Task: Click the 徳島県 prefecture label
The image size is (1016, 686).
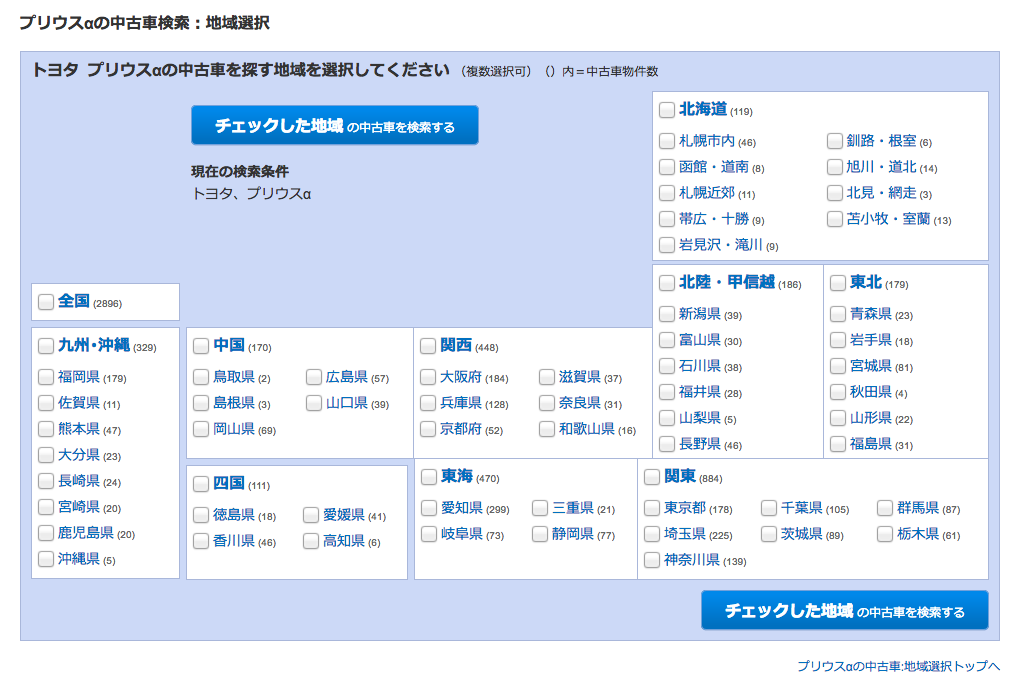Action: (x=234, y=515)
